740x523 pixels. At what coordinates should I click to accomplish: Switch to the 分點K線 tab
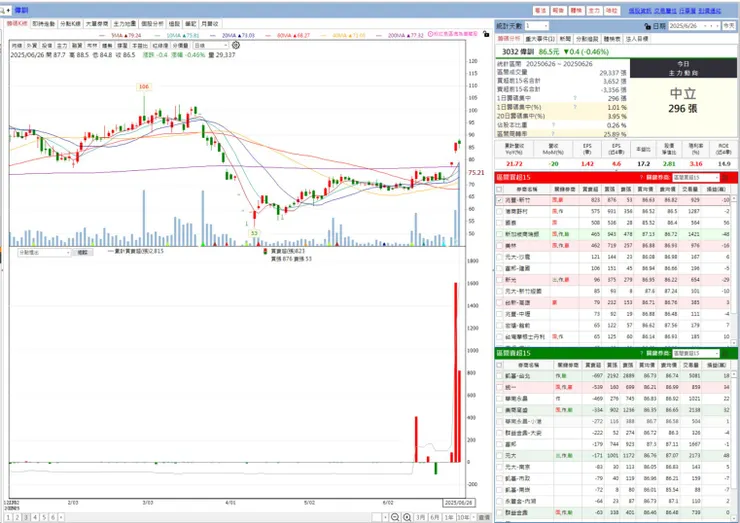(70, 24)
